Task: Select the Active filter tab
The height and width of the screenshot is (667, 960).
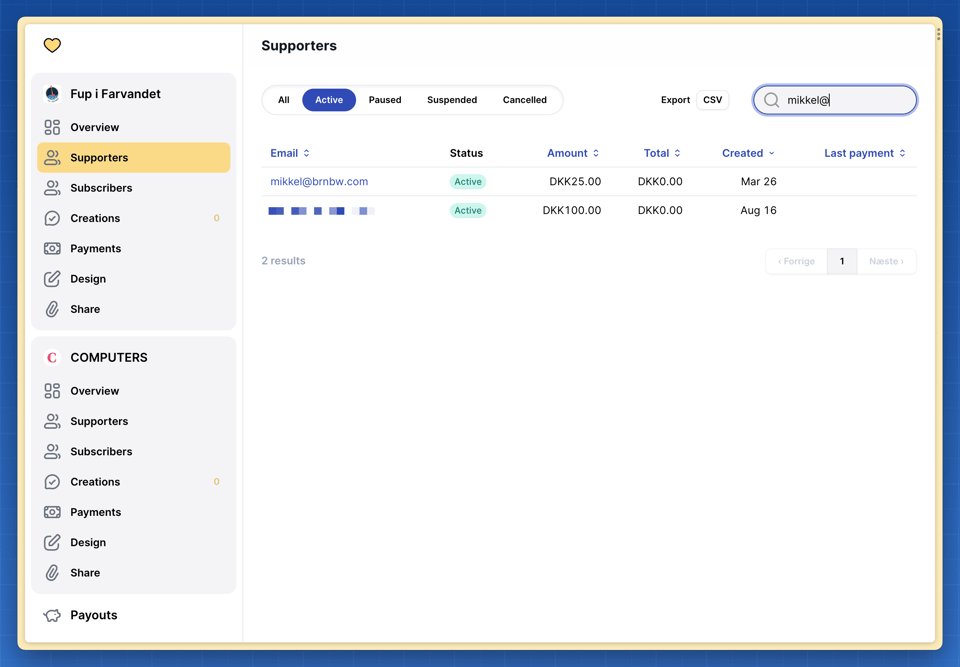Action: [329, 100]
